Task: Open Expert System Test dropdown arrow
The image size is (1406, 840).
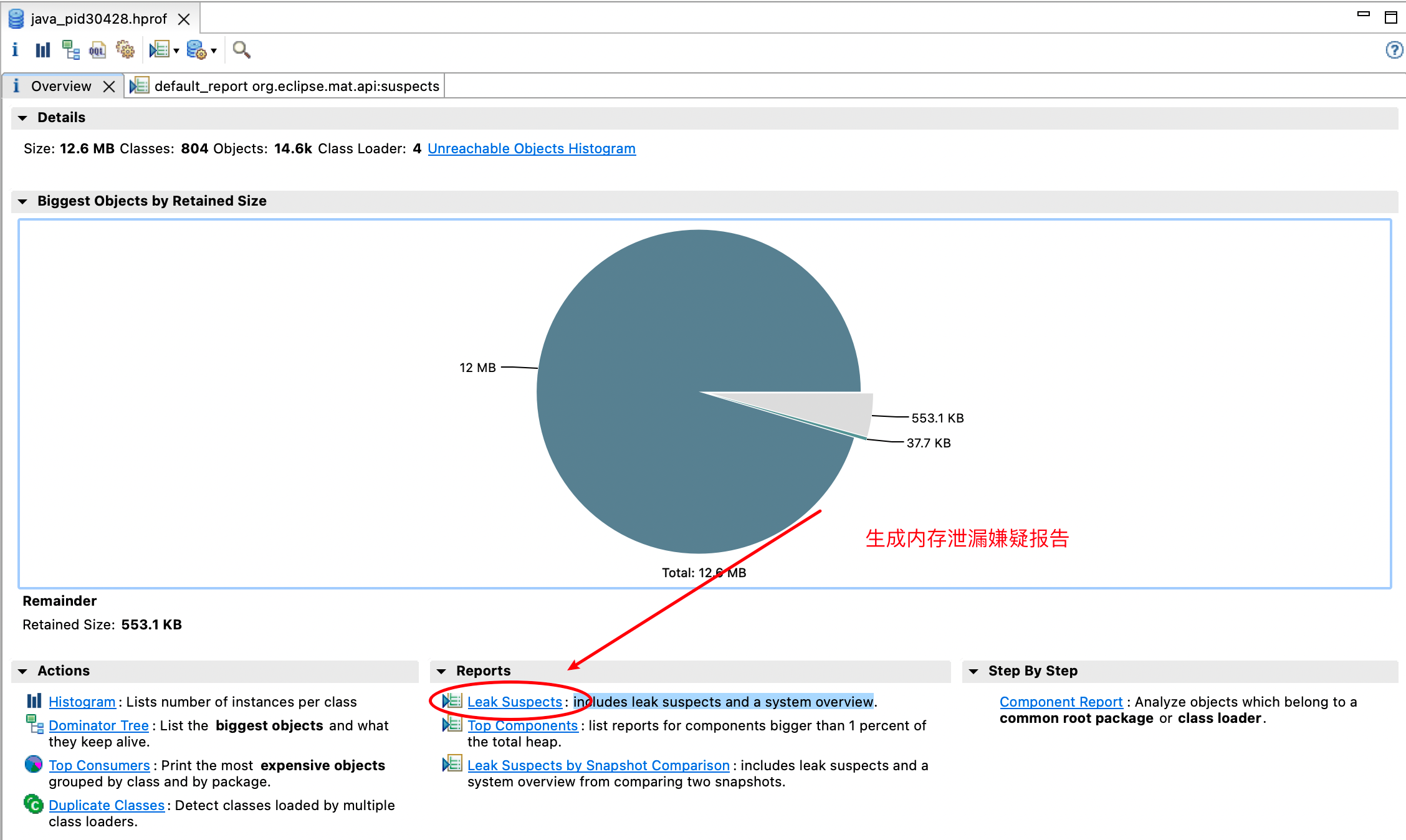Action: (176, 51)
